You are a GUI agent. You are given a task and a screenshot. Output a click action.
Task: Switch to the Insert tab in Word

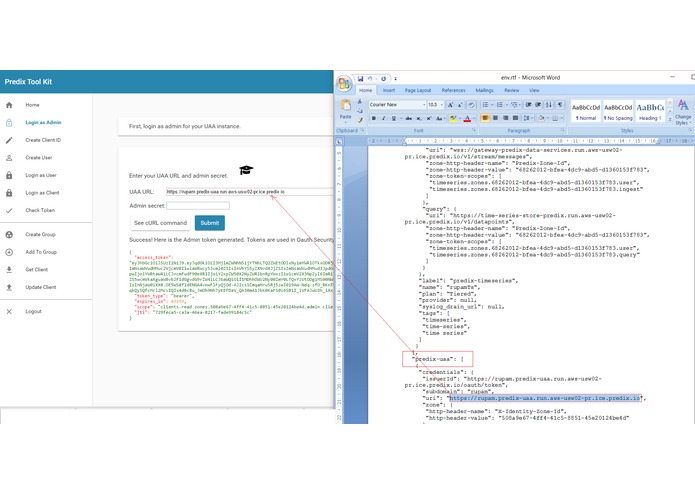[389, 90]
